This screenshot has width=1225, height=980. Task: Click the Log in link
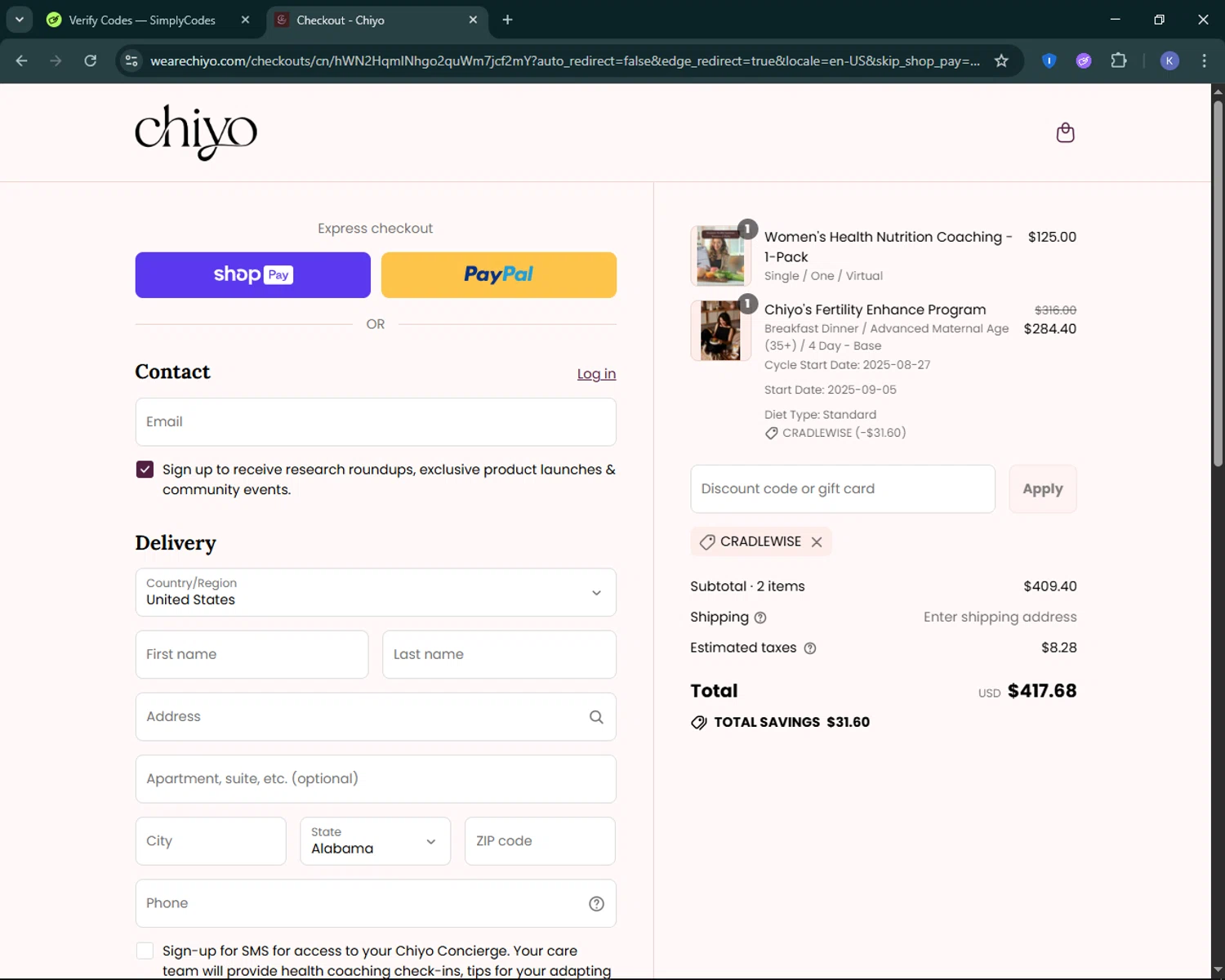pos(596,374)
